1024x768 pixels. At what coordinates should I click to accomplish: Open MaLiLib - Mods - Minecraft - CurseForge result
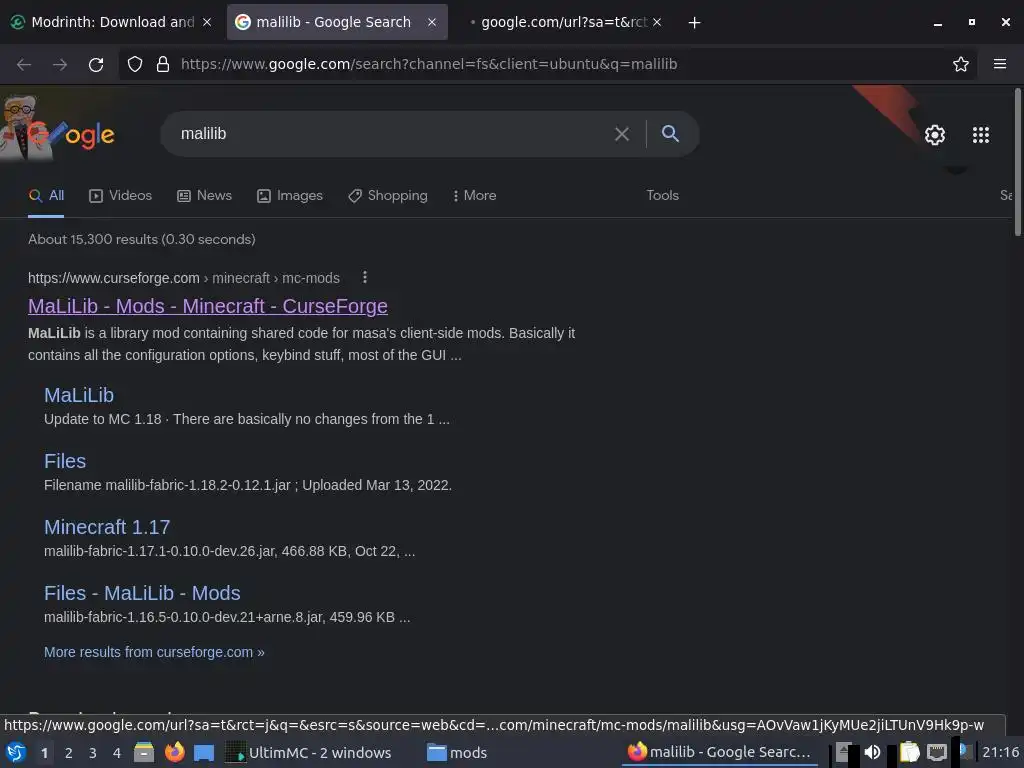[x=208, y=306]
